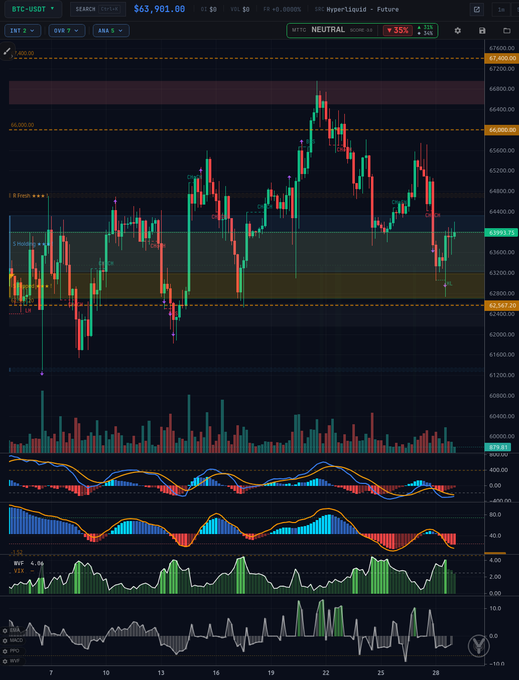Click the WVF 4.06 readout
The width and height of the screenshot is (519, 680).
click(x=29, y=563)
